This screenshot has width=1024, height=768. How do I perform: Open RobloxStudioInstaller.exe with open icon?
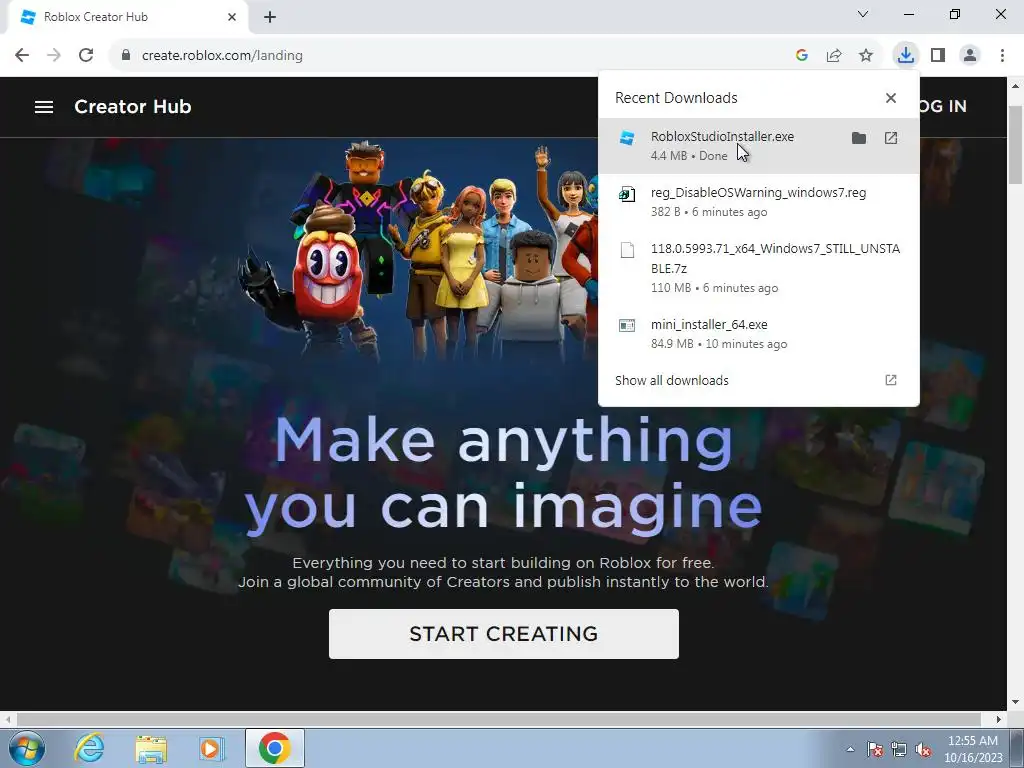click(x=891, y=138)
